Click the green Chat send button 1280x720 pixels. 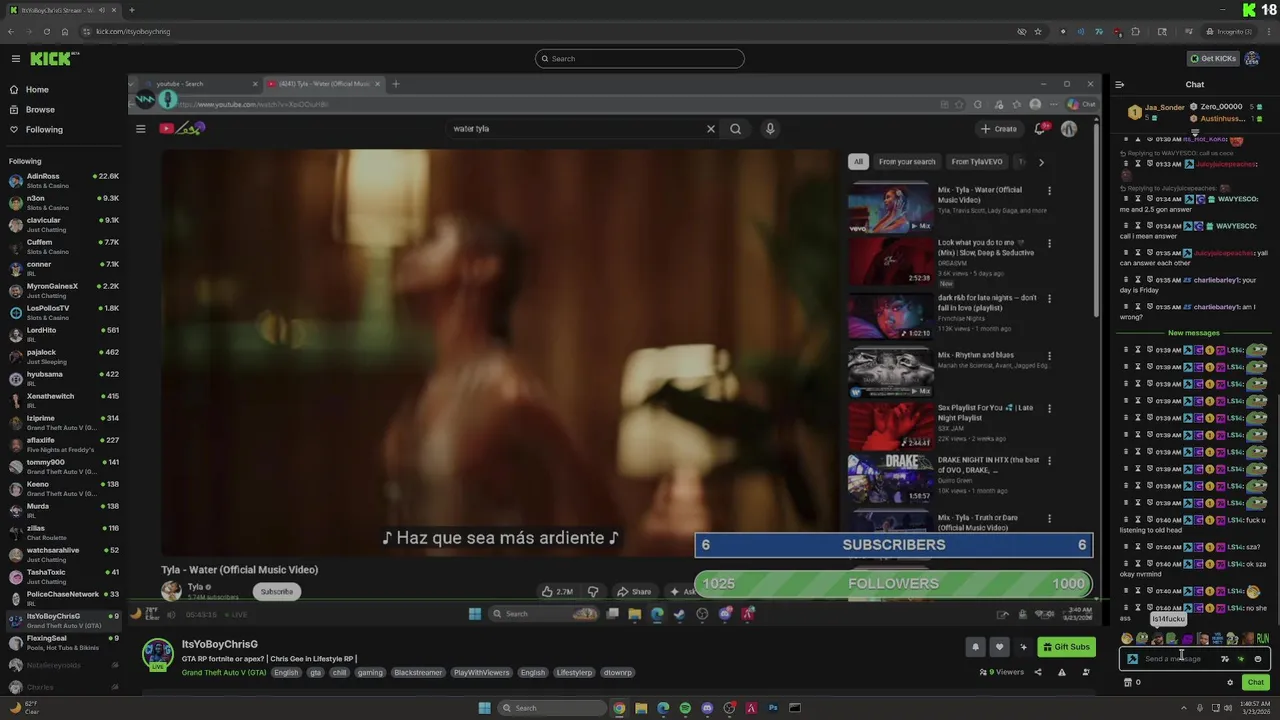[1256, 682]
